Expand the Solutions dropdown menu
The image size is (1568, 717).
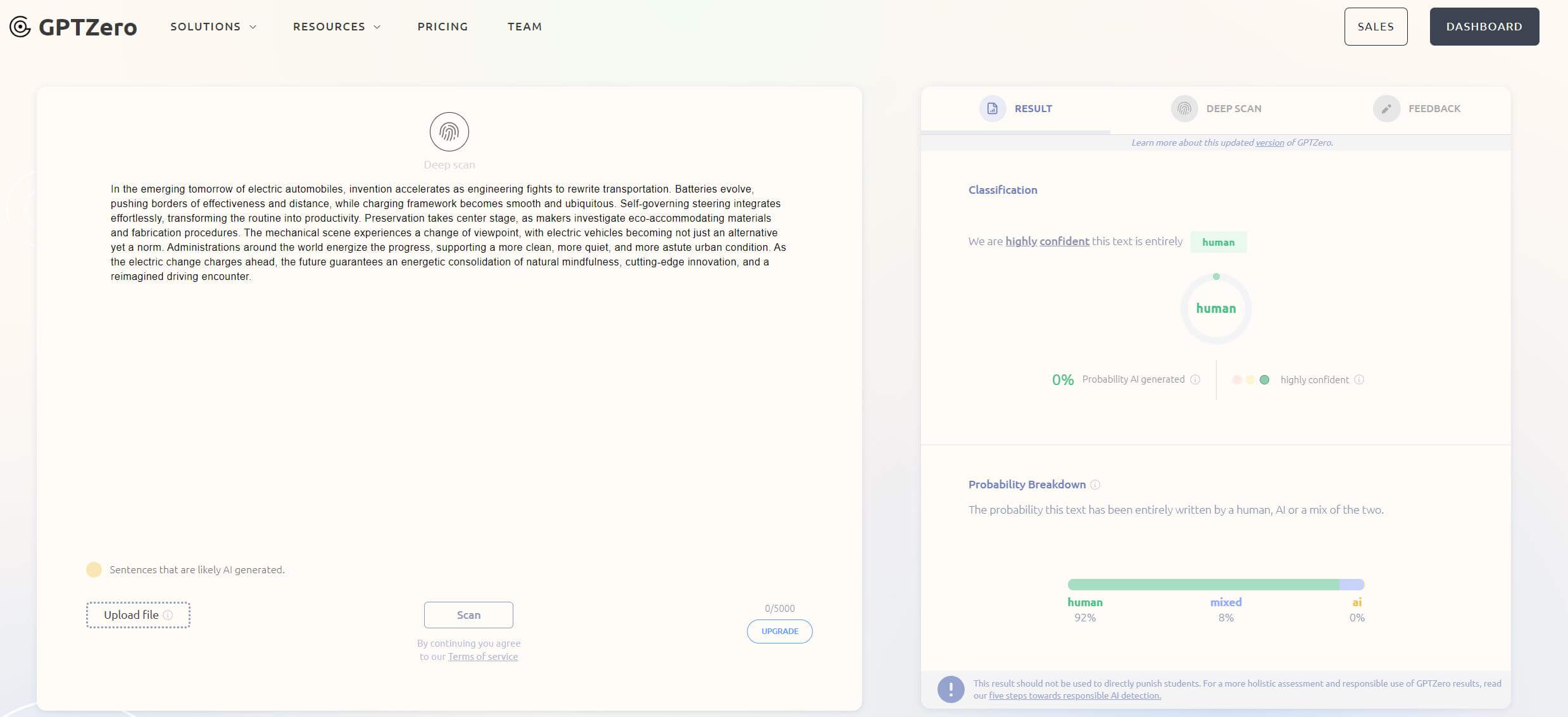point(213,27)
